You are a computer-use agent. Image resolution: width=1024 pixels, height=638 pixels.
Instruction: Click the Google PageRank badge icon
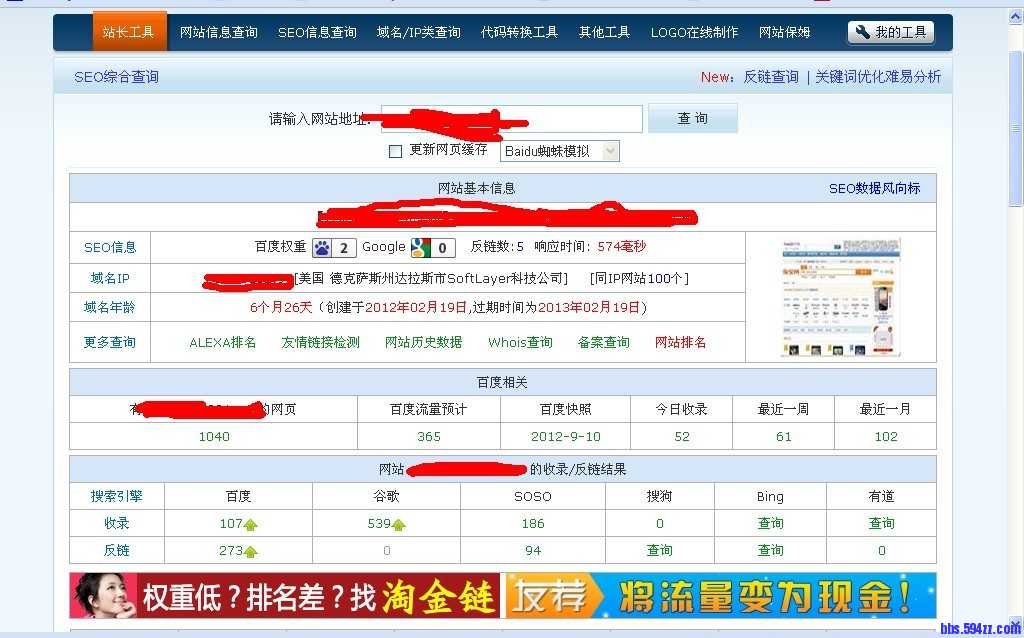[x=423, y=247]
